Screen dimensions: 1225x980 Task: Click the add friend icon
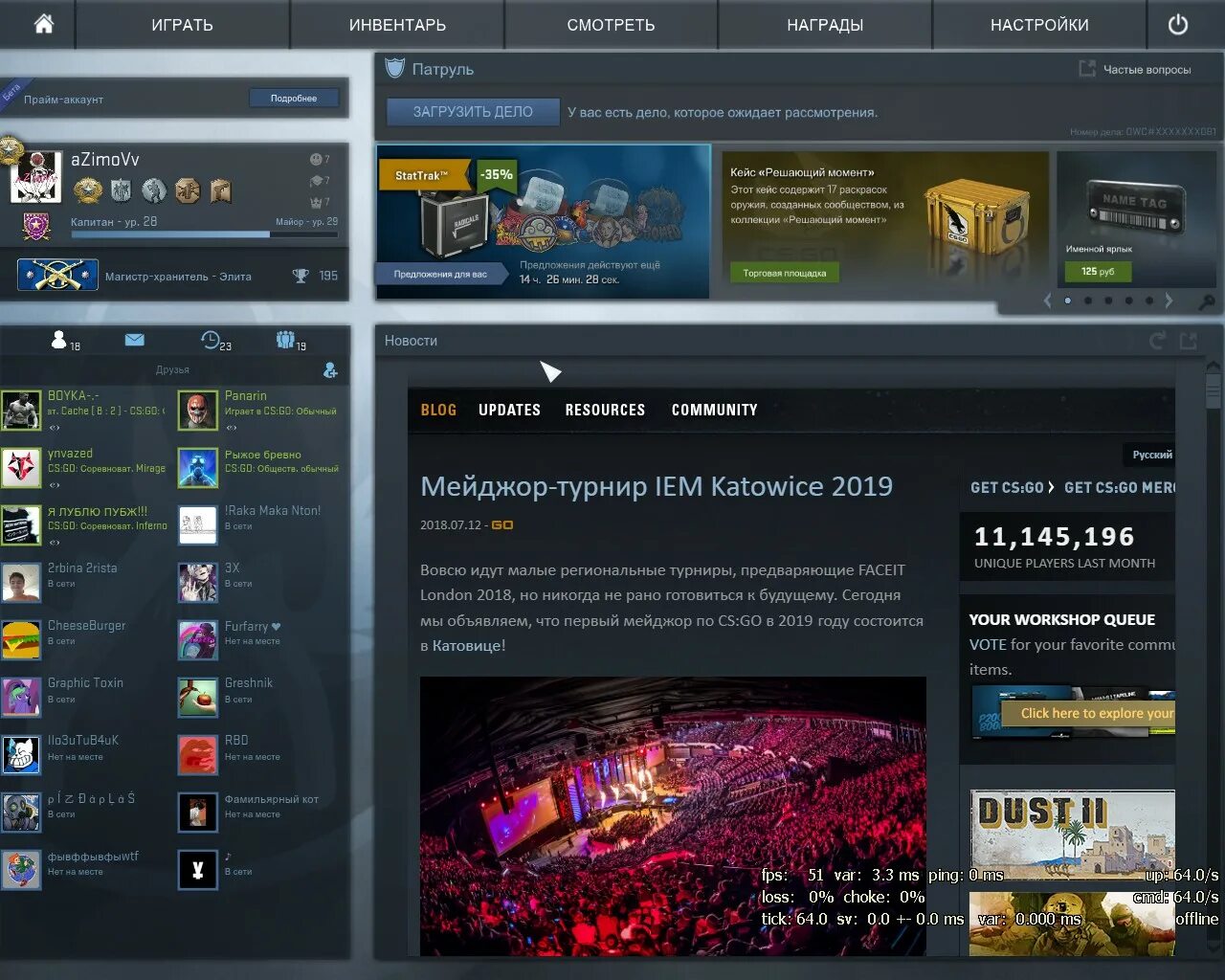pos(330,370)
